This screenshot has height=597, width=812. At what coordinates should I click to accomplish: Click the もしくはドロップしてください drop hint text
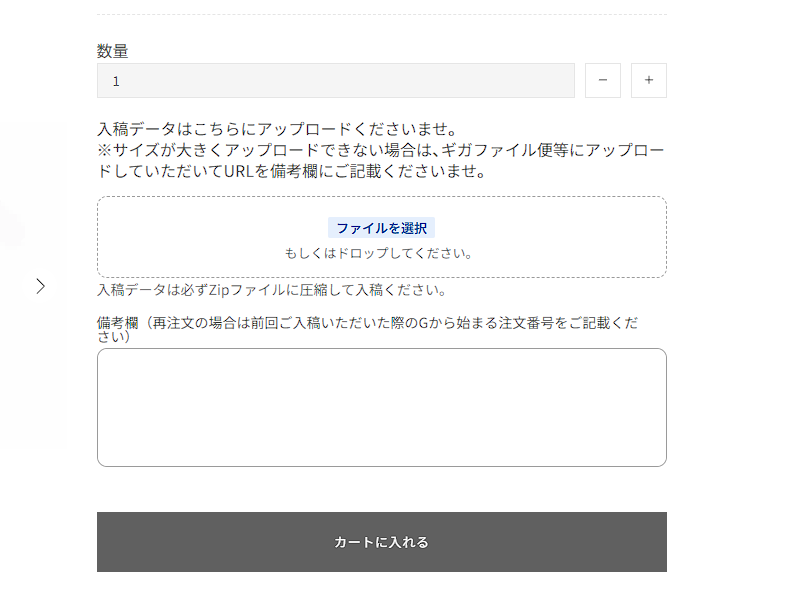tap(378, 253)
